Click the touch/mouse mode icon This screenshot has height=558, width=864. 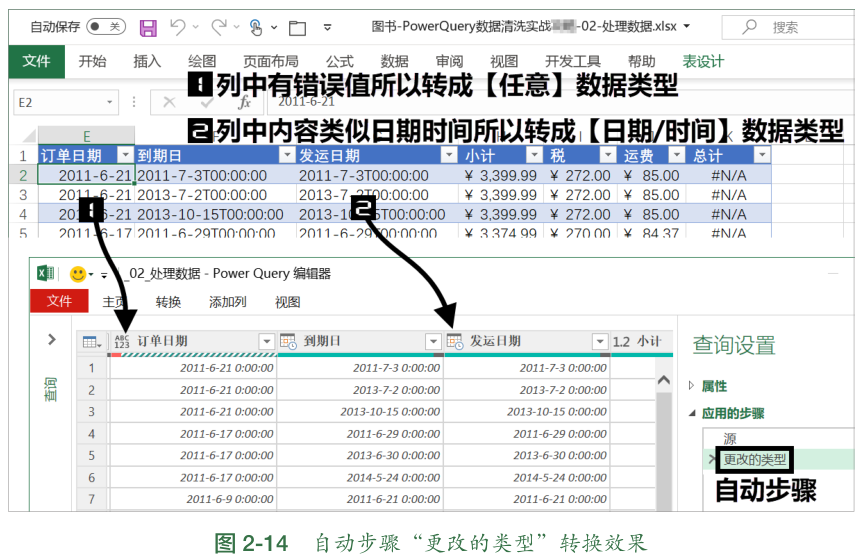[256, 27]
